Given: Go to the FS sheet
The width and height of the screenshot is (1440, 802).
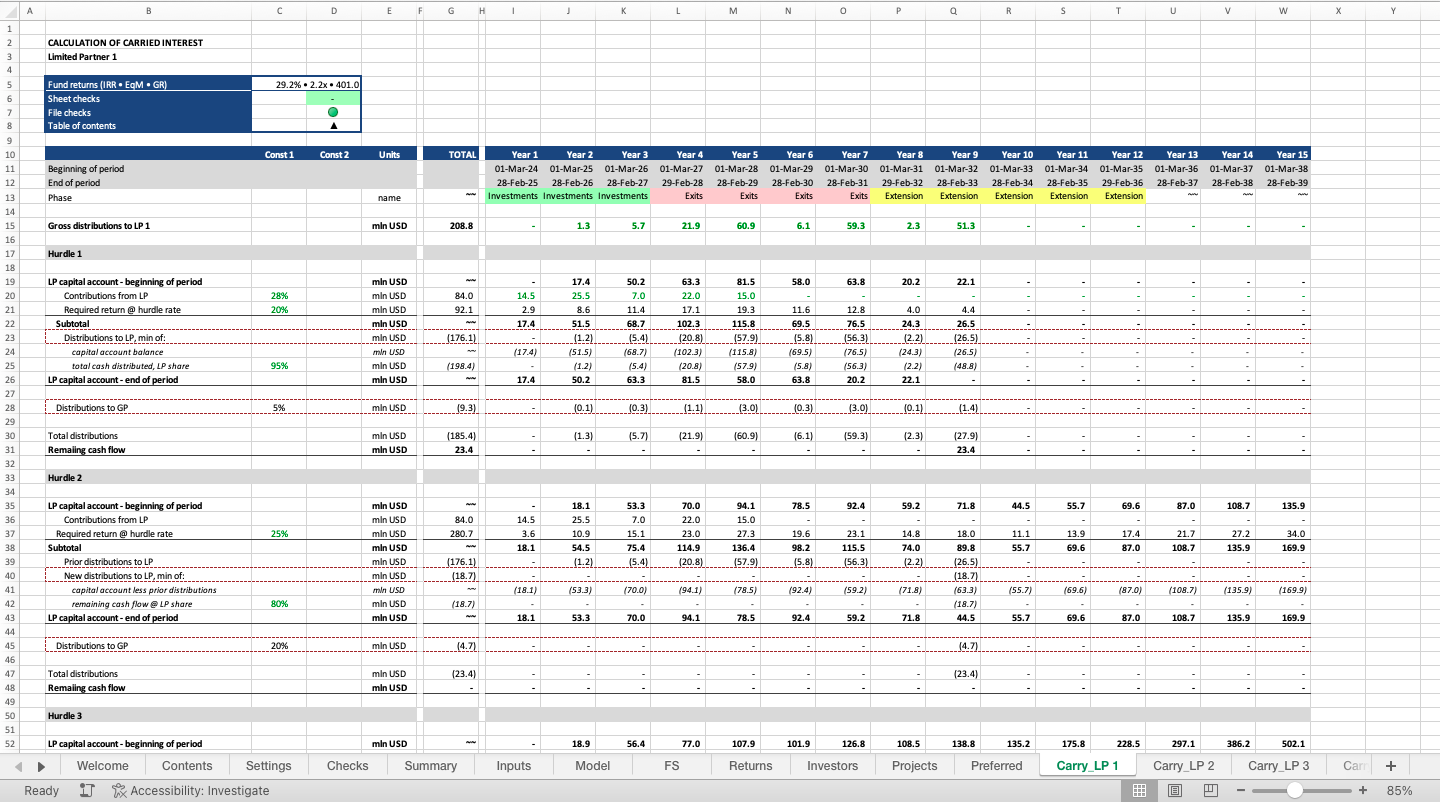Looking at the screenshot, I should [x=672, y=766].
